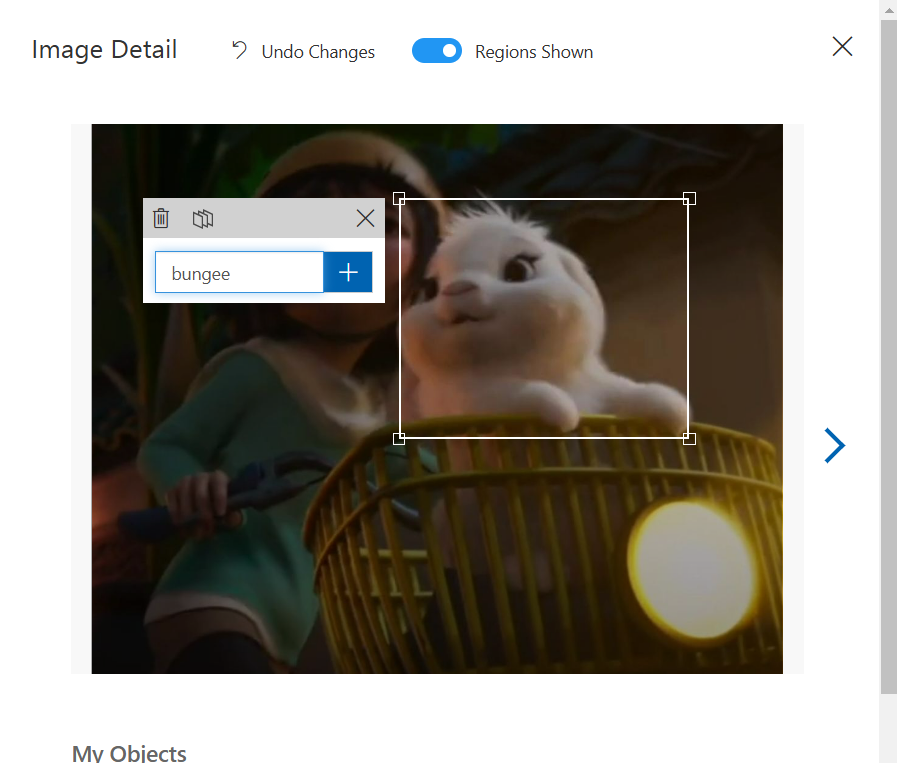Click the Undo Changes button
Image resolution: width=897 pixels, height=763 pixels.
point(303,51)
